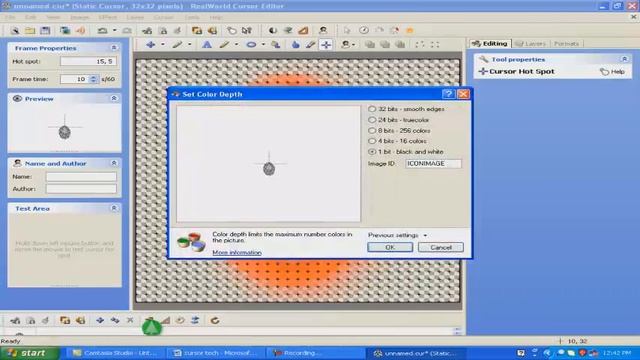Screen dimensions: 640x360
Task: Open the Previous settings dropdown
Action: (397, 236)
